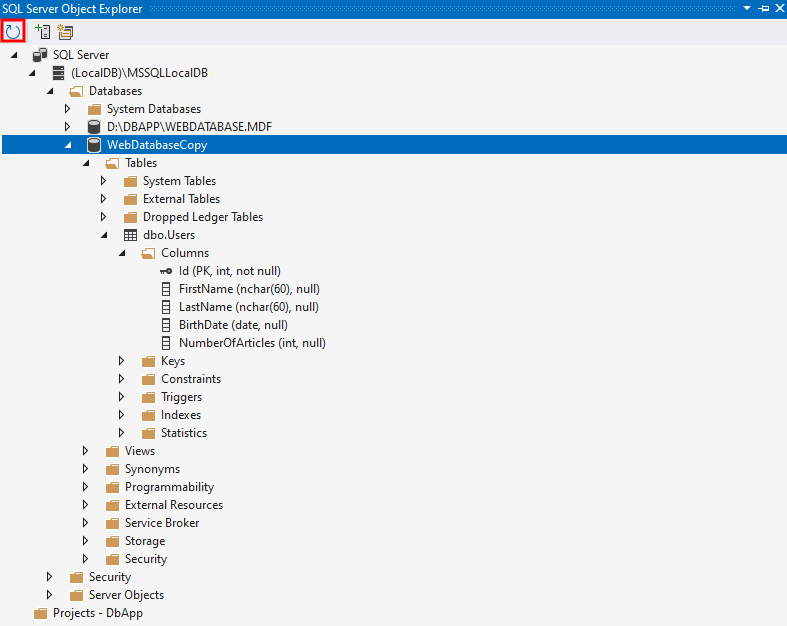787x626 pixels.
Task: Collapse the SQL Server root node
Action: click(x=14, y=55)
